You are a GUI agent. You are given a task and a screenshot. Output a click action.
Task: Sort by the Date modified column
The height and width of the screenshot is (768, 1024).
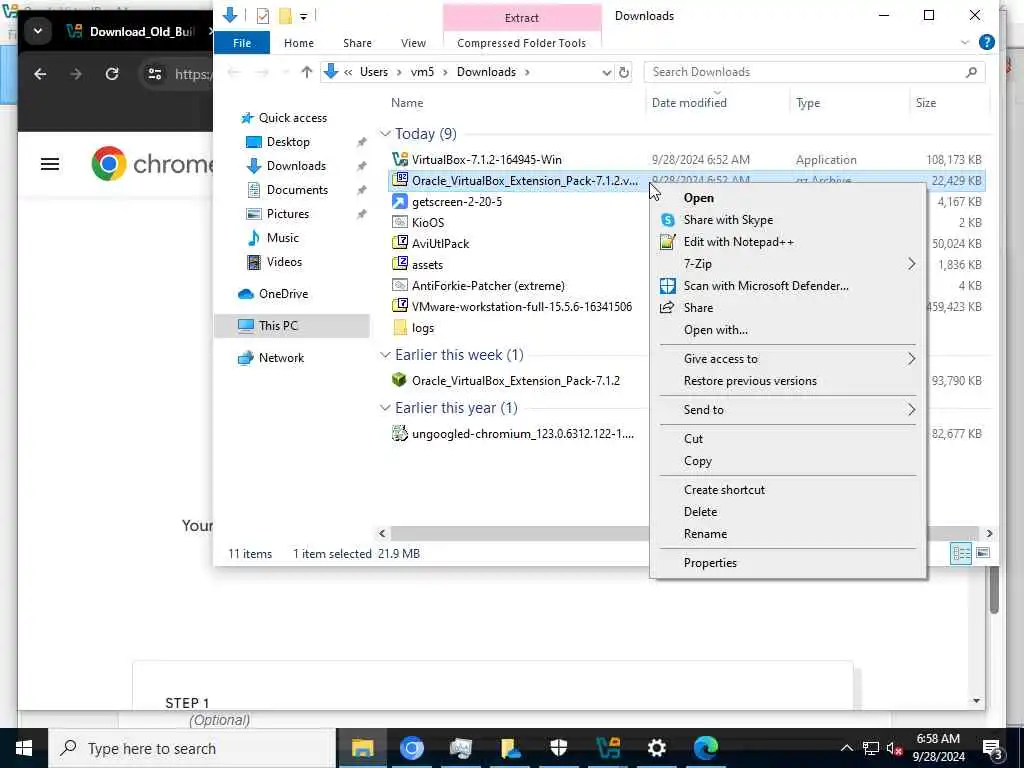point(688,103)
